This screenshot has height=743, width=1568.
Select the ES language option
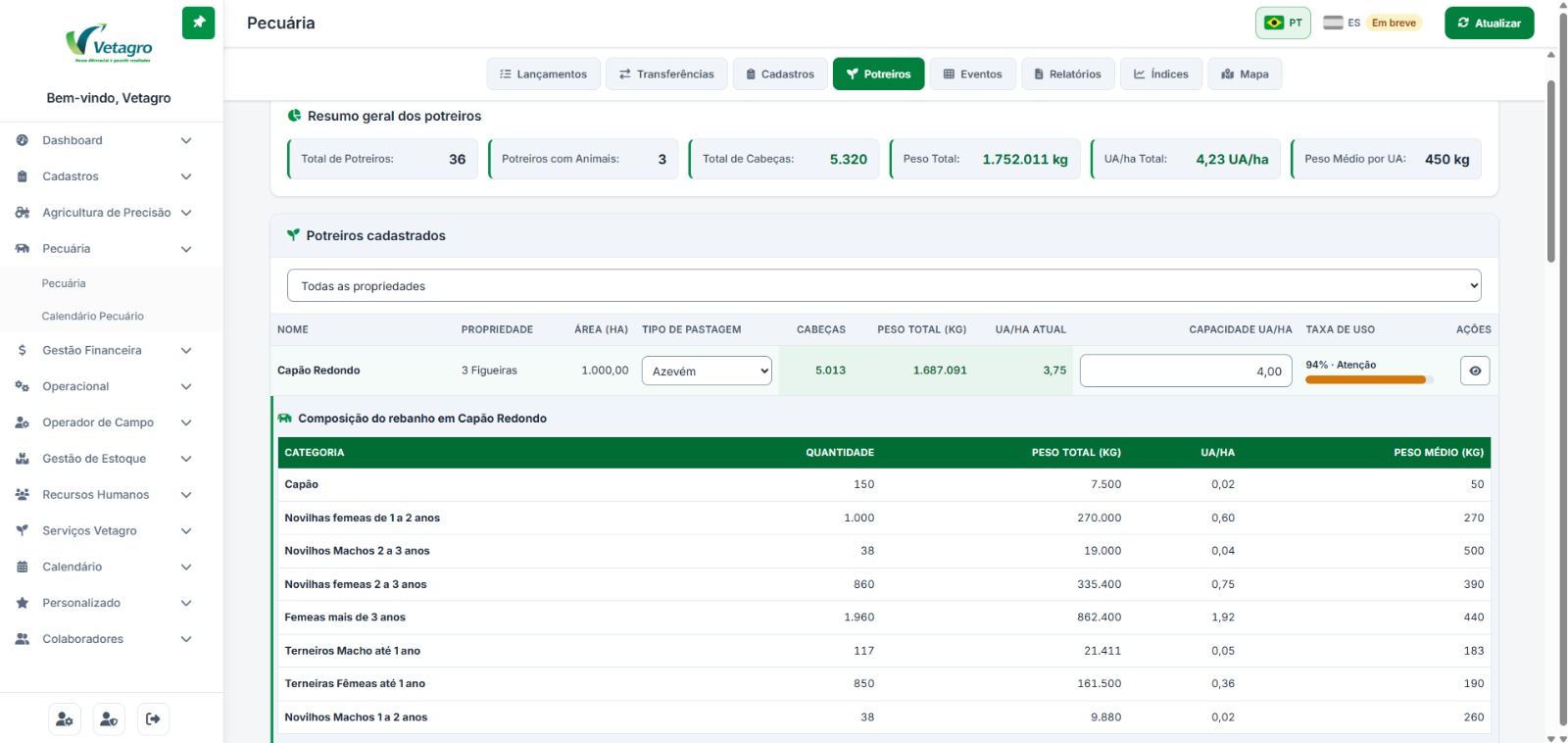point(1342,23)
